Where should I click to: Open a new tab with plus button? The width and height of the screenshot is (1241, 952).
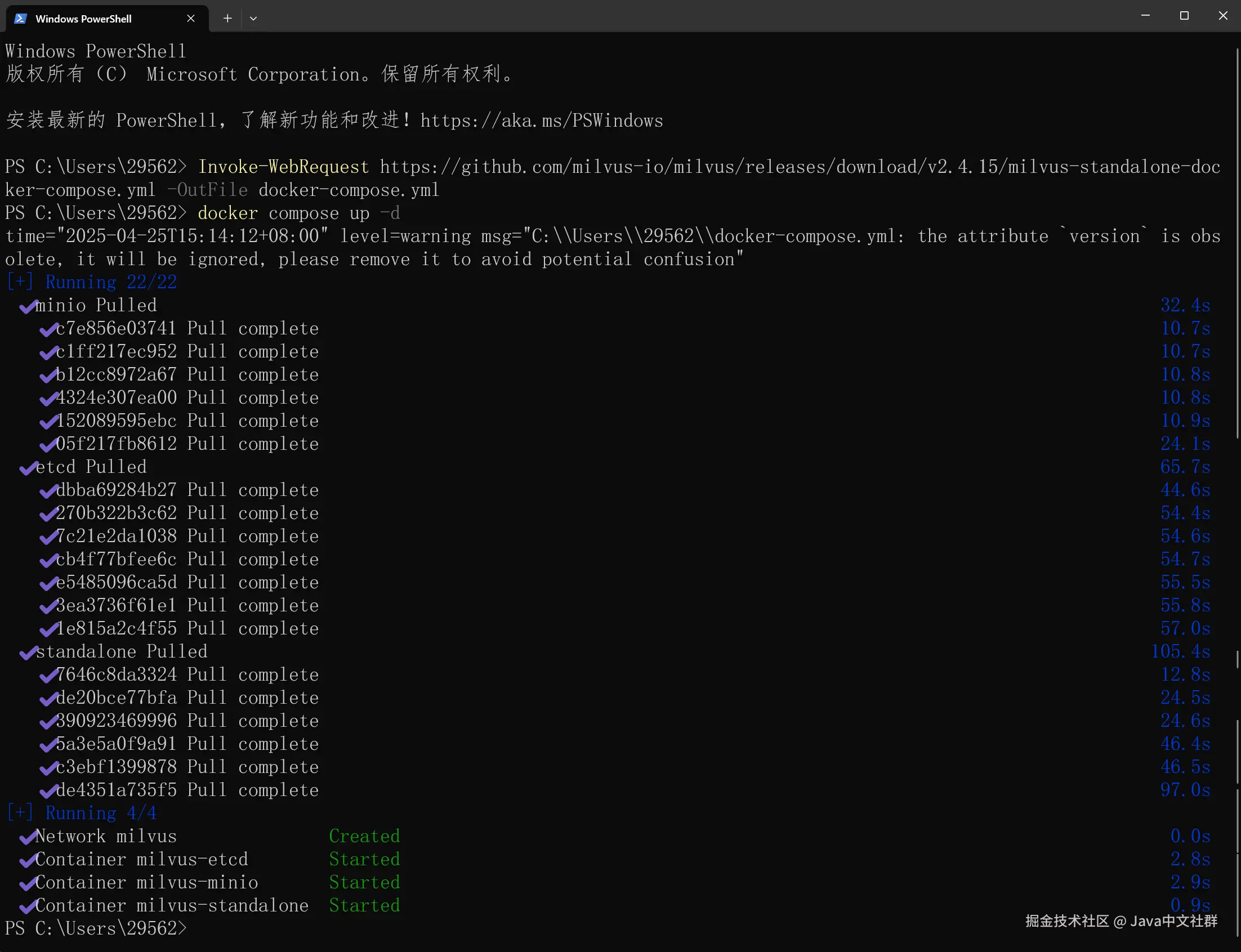(x=227, y=19)
